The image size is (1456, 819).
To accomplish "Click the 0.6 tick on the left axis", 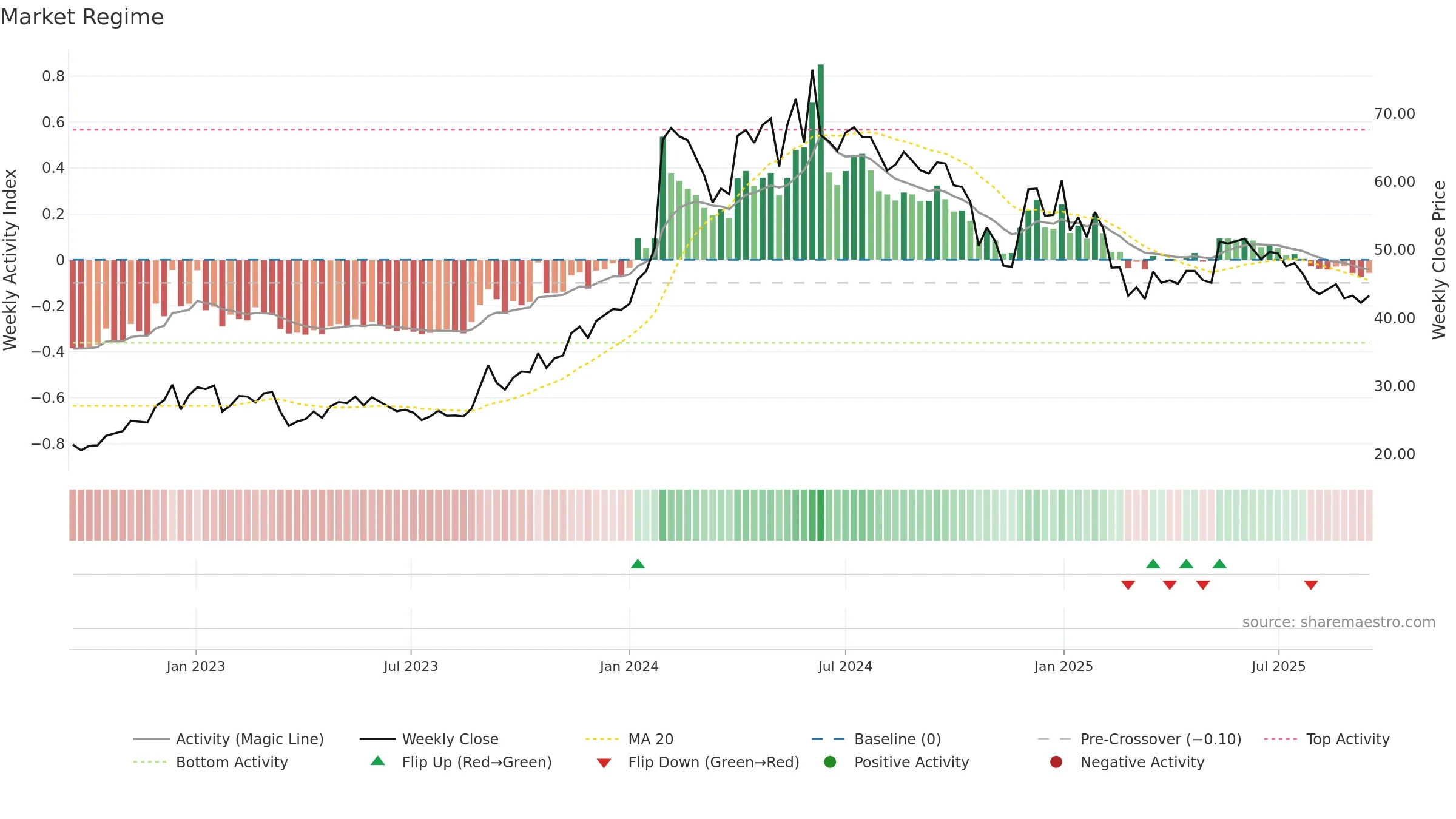I will click(53, 122).
